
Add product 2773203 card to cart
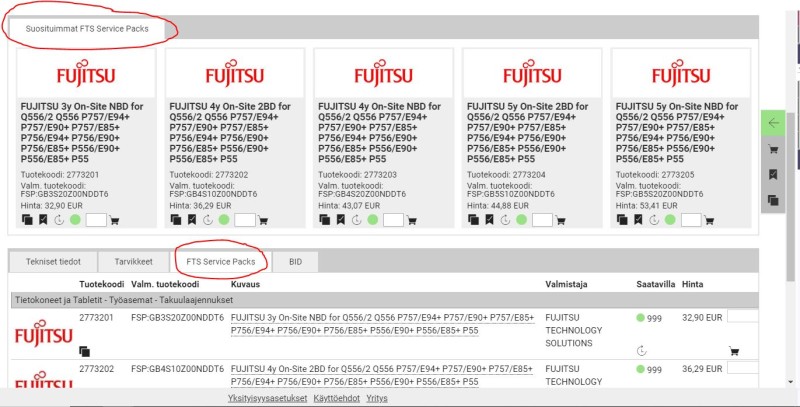(412, 221)
